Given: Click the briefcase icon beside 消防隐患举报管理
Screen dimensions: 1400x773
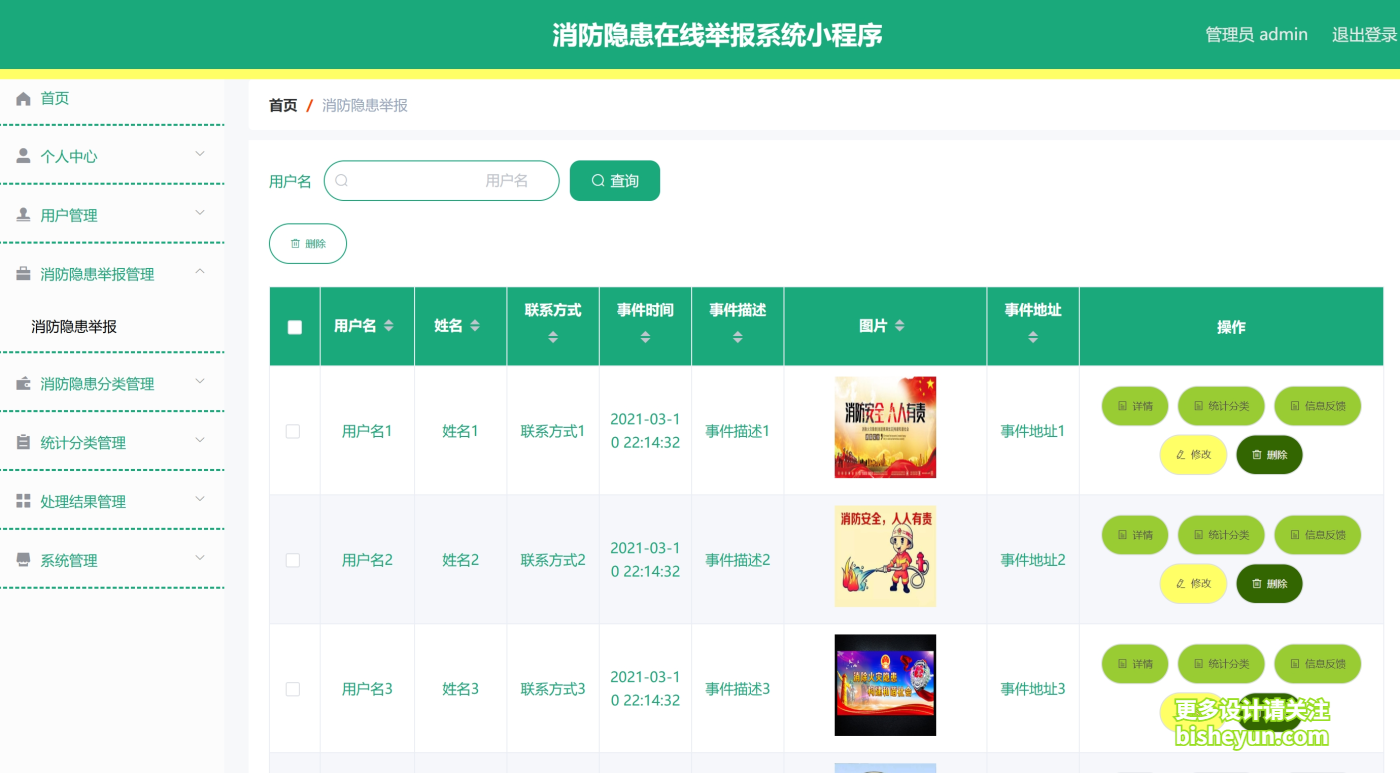Looking at the screenshot, I should pos(23,273).
